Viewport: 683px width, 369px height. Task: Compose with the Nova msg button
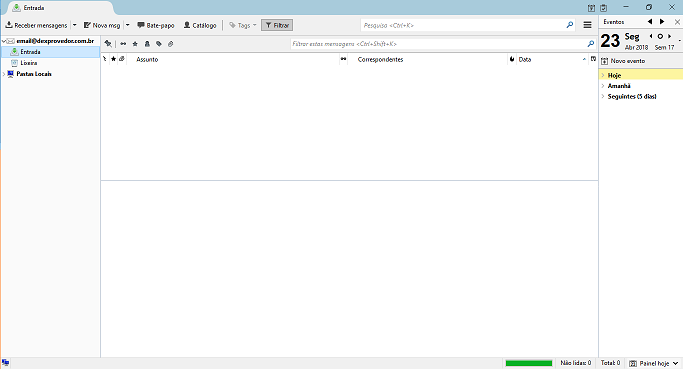click(102, 25)
